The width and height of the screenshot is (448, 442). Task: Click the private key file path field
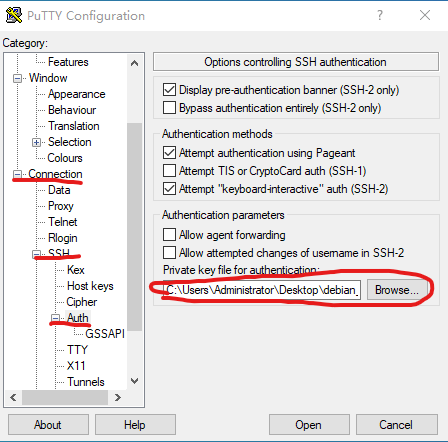click(x=262, y=290)
